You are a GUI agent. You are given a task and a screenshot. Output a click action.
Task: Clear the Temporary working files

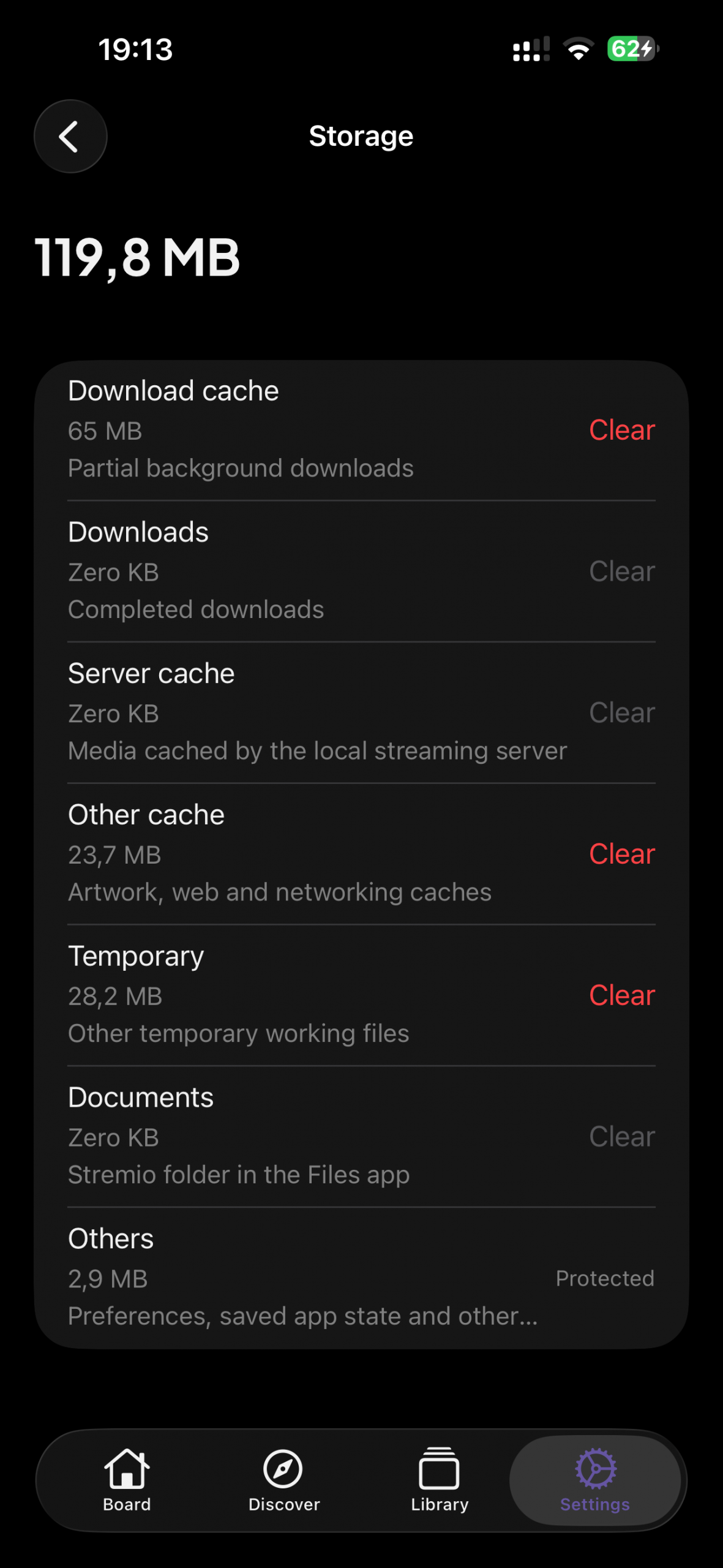(622, 995)
